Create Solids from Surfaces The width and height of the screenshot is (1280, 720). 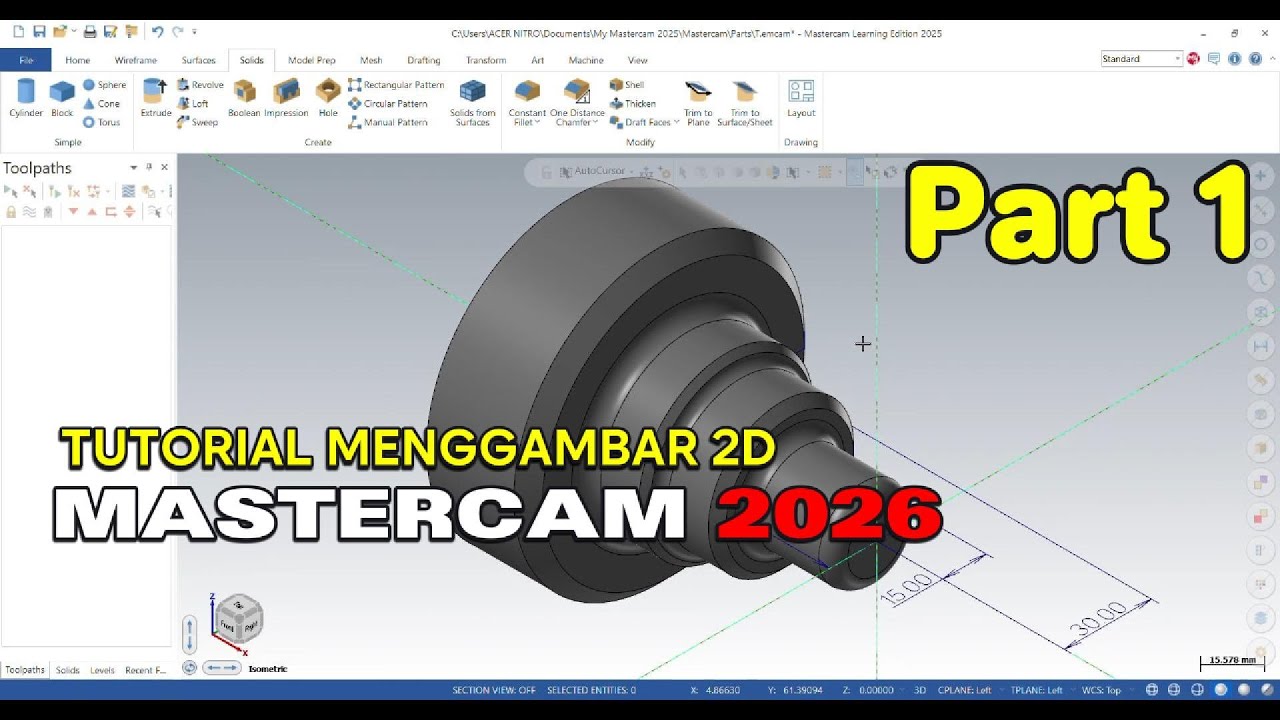coord(472,103)
